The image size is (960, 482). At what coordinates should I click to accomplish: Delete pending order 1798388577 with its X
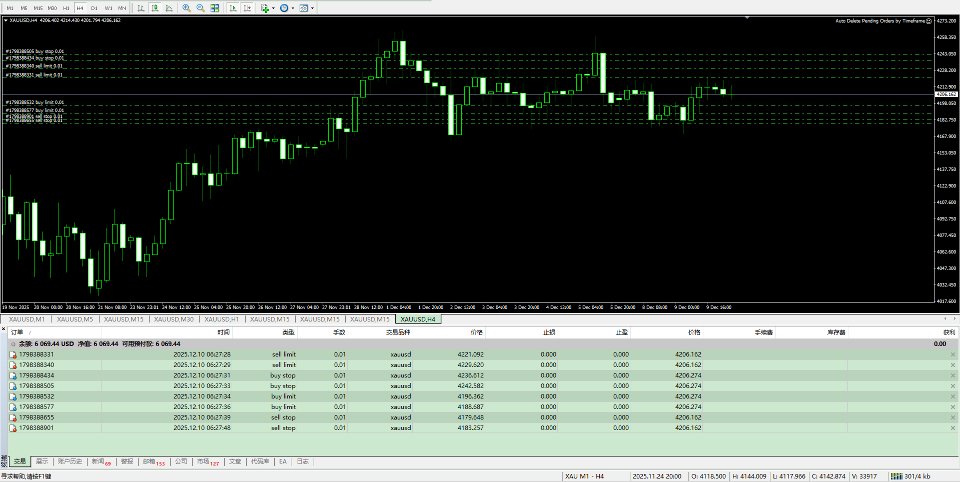[952, 407]
